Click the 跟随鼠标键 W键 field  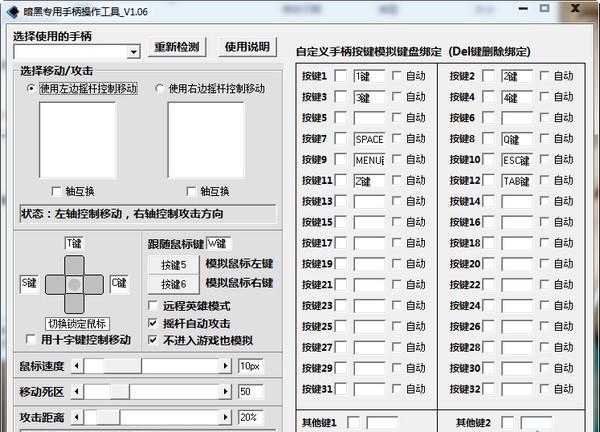[218, 243]
